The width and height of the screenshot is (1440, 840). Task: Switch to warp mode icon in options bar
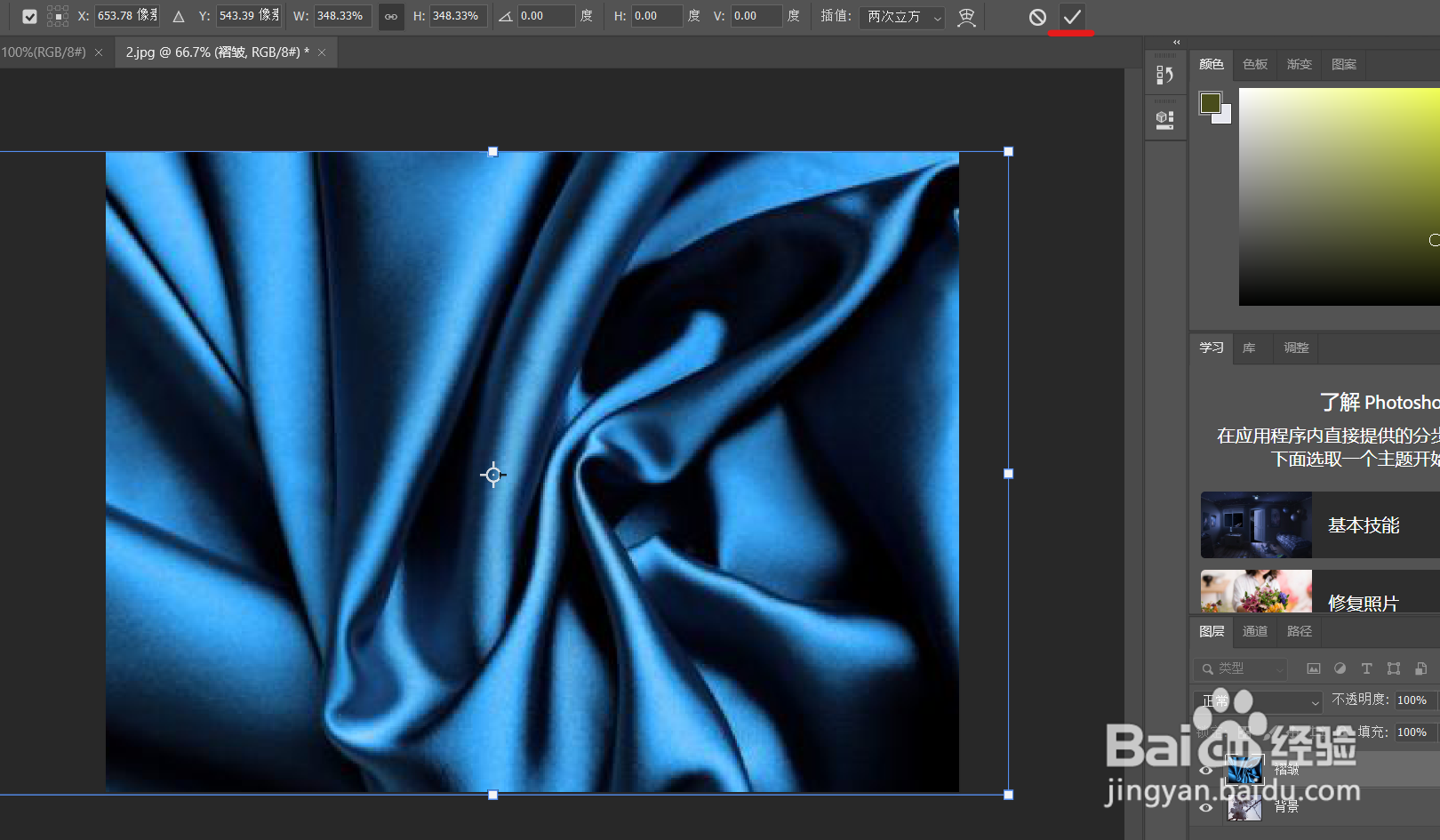[x=966, y=17]
